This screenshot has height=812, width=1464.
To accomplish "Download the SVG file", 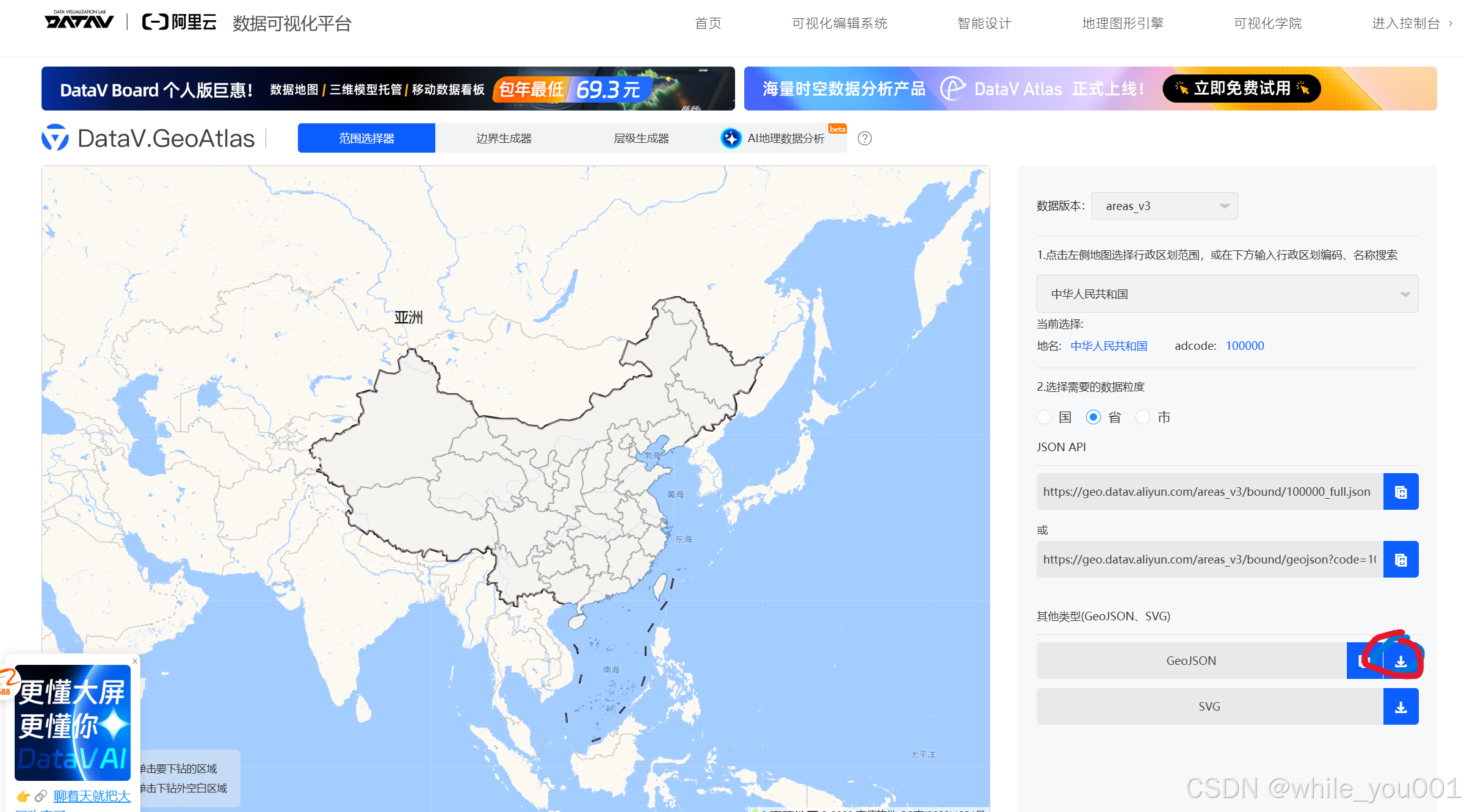I will tap(1401, 706).
